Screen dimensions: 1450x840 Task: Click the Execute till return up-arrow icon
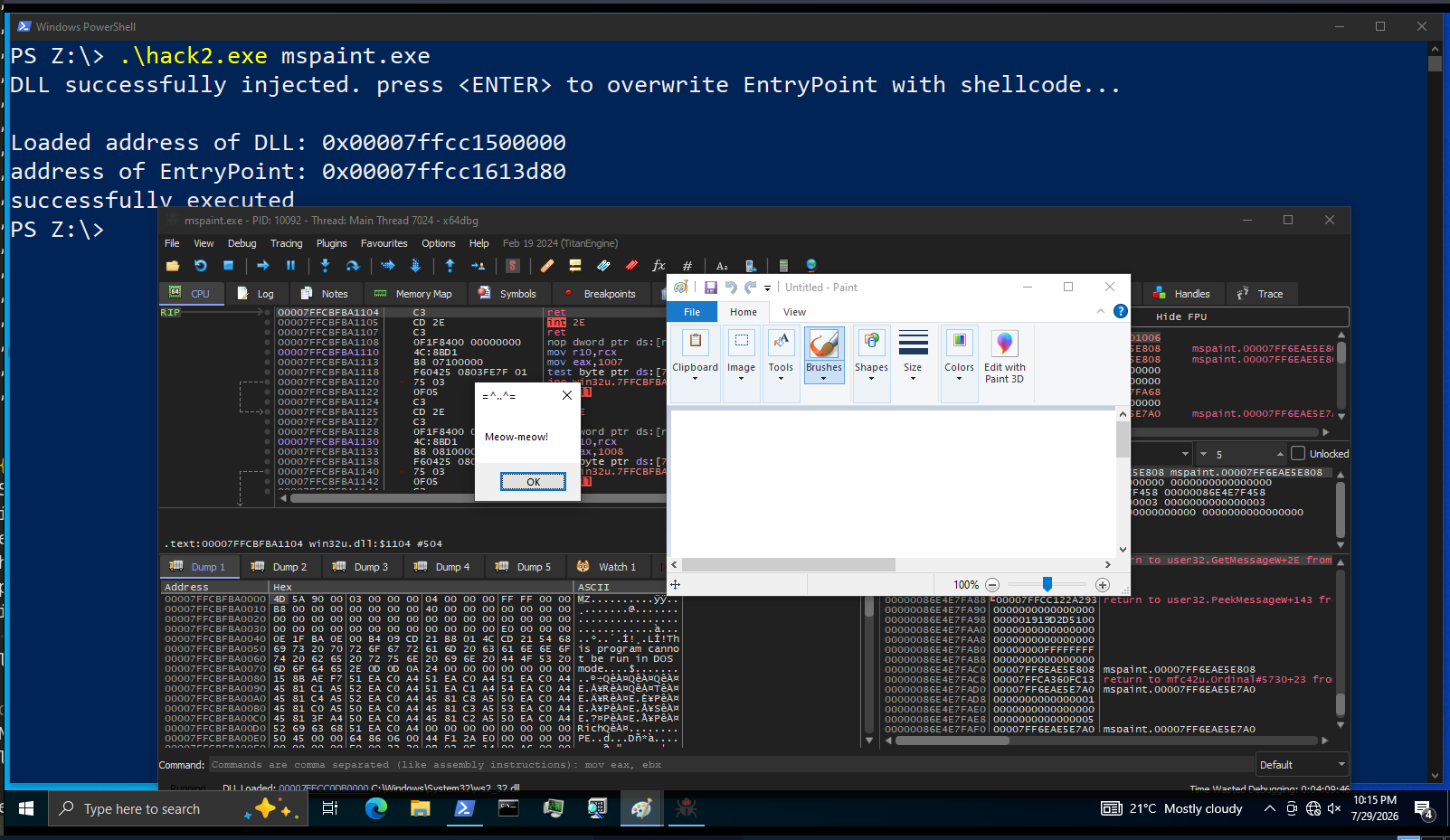click(450, 266)
